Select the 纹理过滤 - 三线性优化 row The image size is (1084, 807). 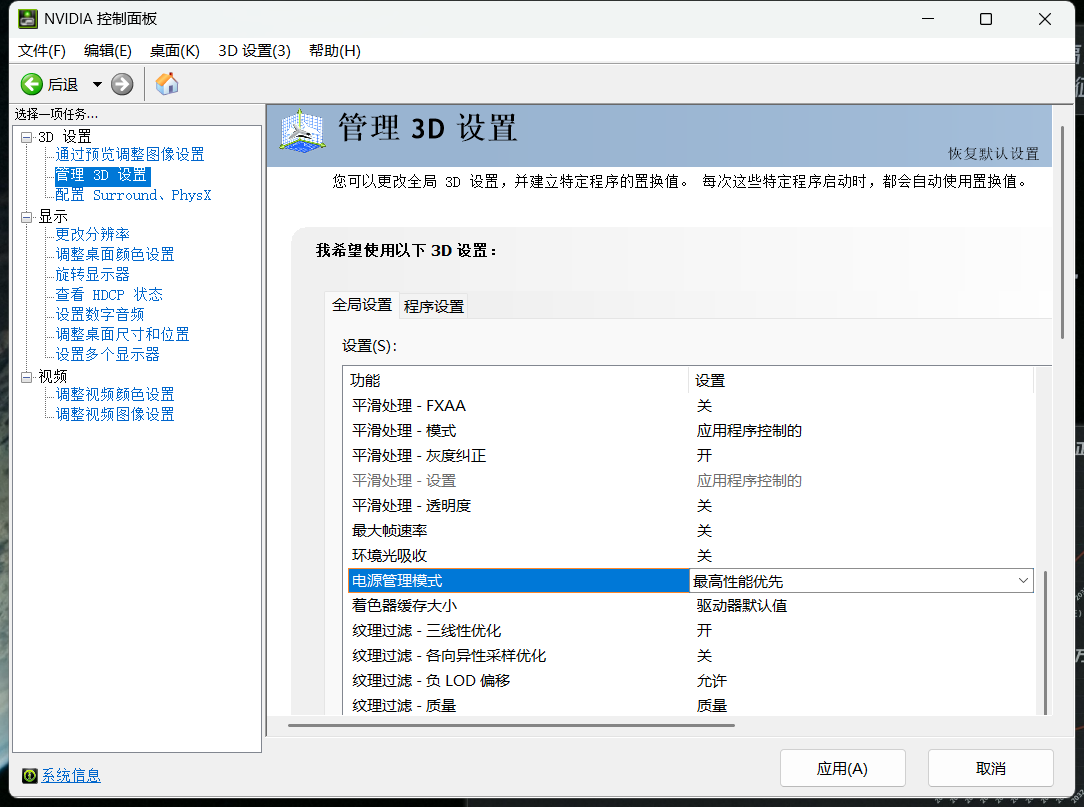point(691,631)
